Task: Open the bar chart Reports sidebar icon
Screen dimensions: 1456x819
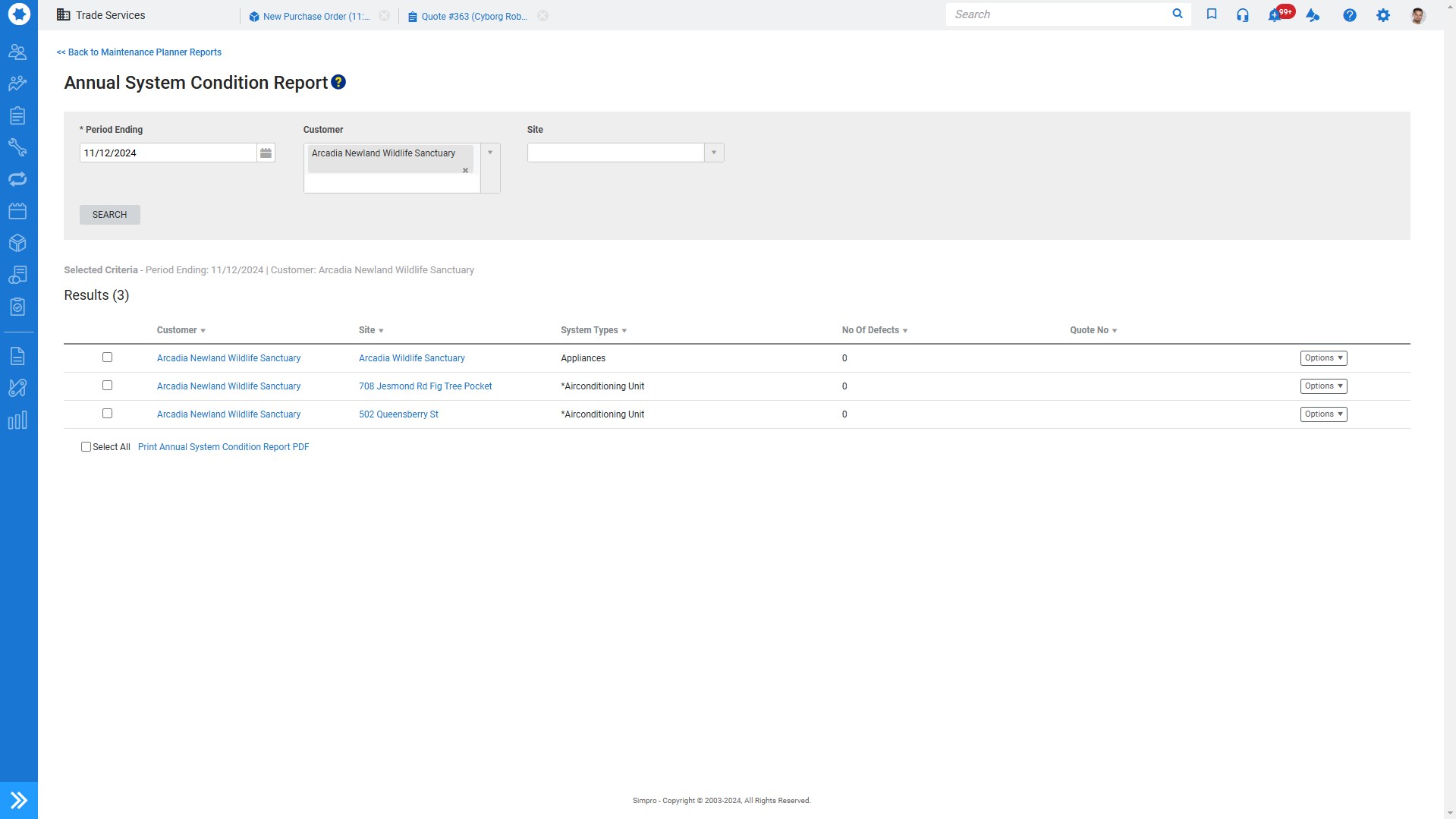Action: click(x=17, y=421)
